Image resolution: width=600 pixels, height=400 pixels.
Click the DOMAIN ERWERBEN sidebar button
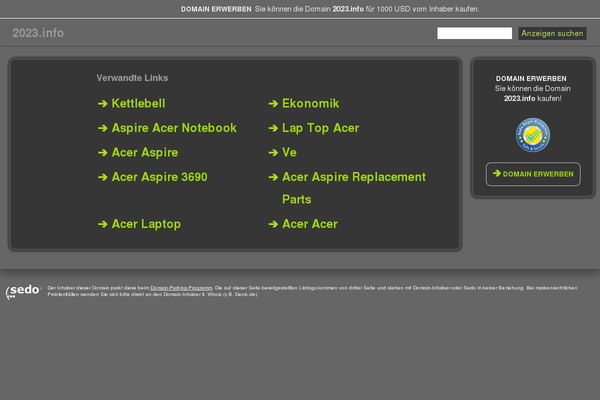(533, 174)
